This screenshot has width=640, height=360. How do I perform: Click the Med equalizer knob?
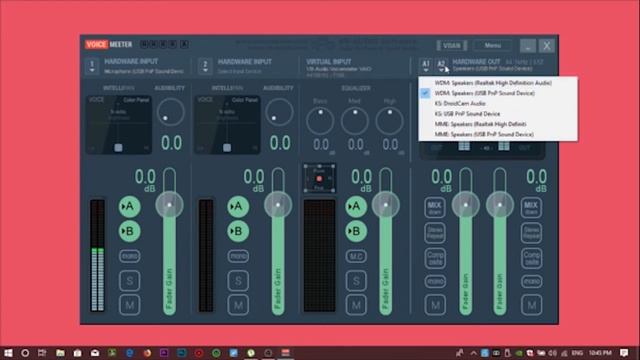click(355, 121)
